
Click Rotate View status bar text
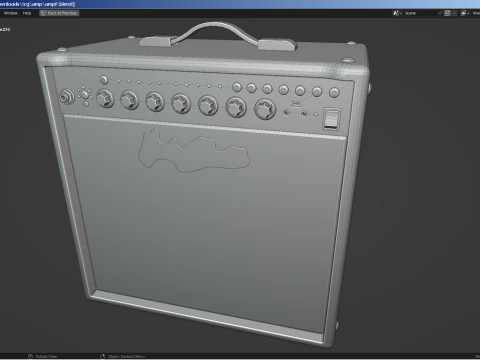click(46, 357)
